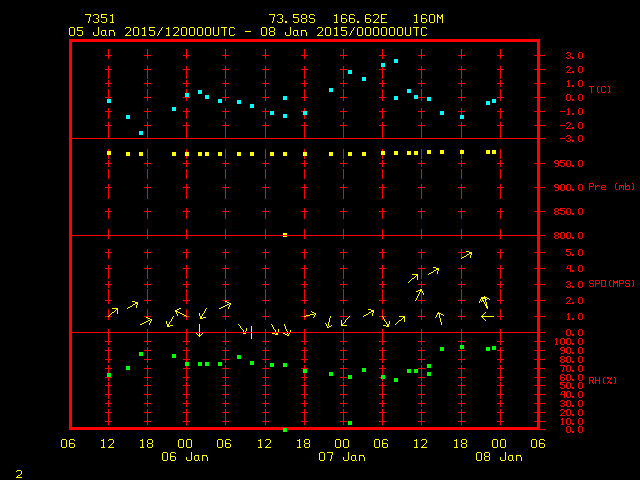This screenshot has width=640, height=480.
Task: Click the number 2 in bottom-left corner
Action: [18, 471]
